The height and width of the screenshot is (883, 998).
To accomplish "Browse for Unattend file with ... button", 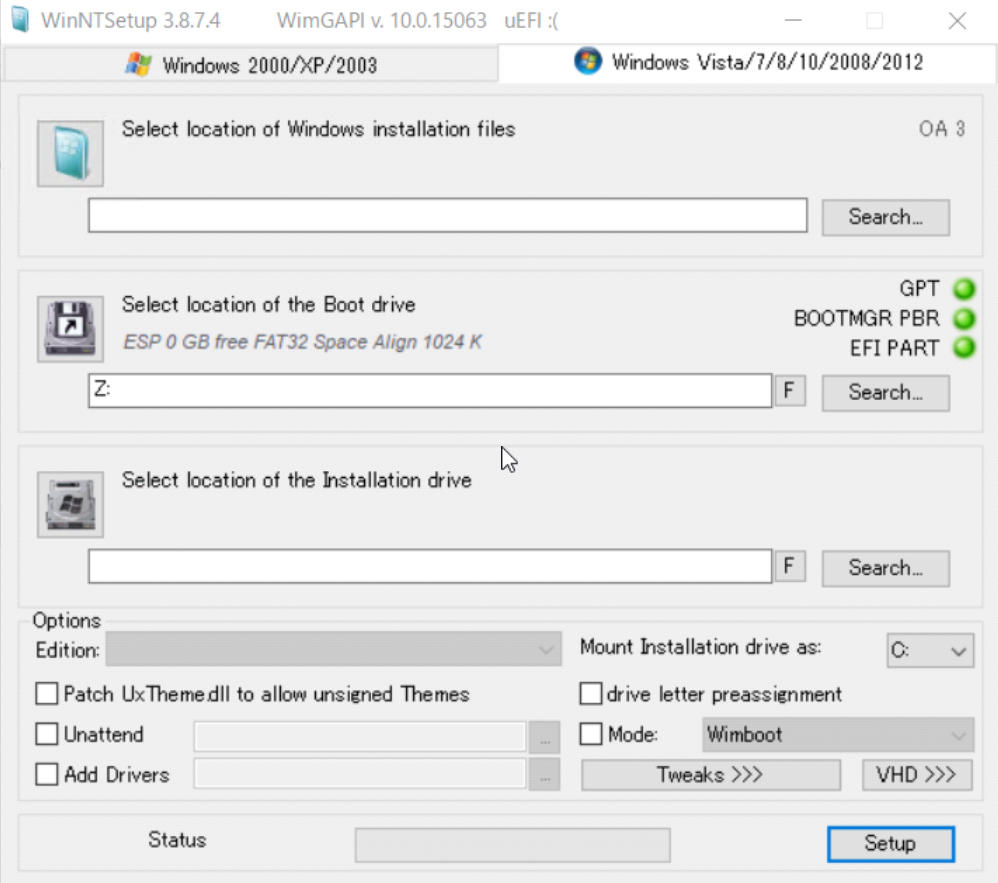I will [x=545, y=738].
